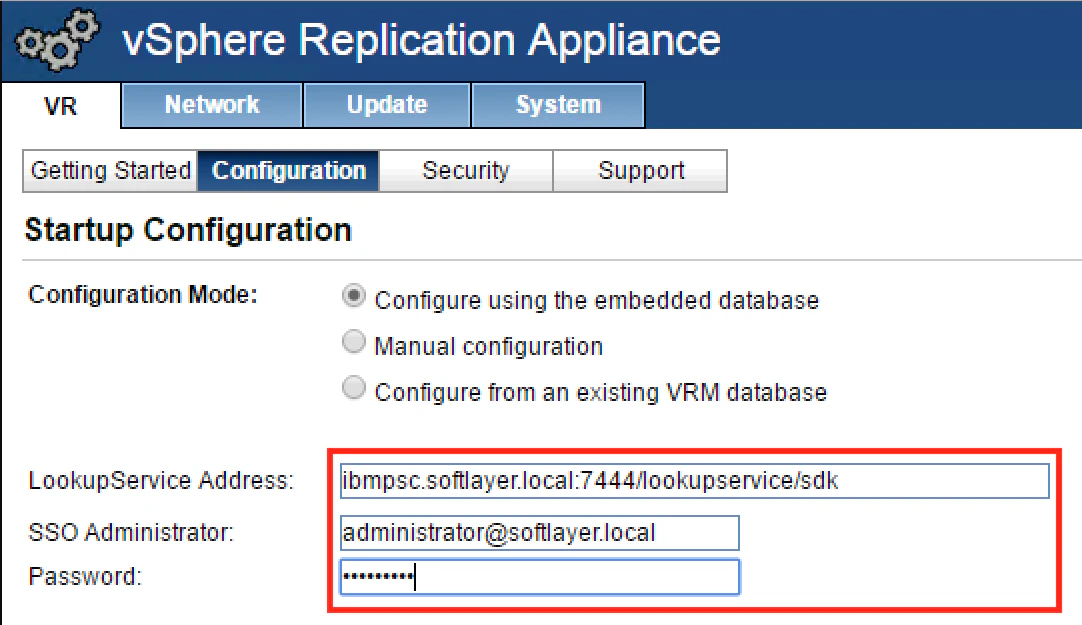Focus the Password input field
The image size is (1082, 625).
(x=540, y=577)
